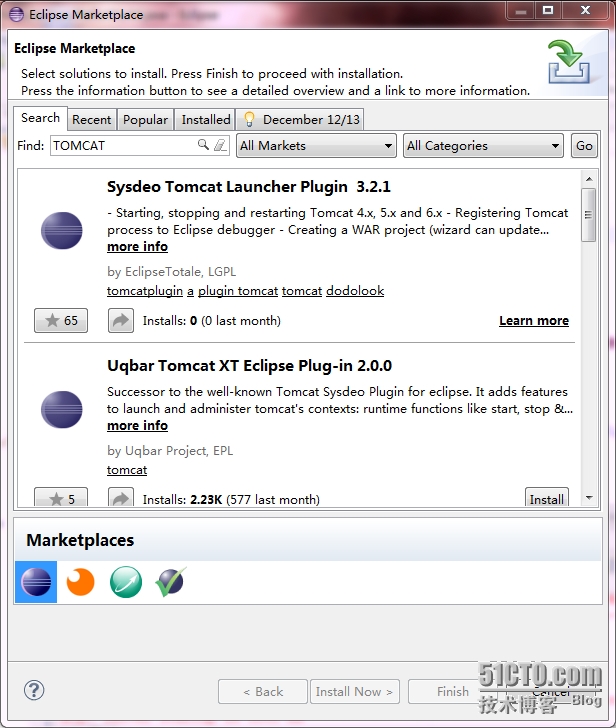Switch to the Installed tab
The image size is (616, 728).
point(206,120)
